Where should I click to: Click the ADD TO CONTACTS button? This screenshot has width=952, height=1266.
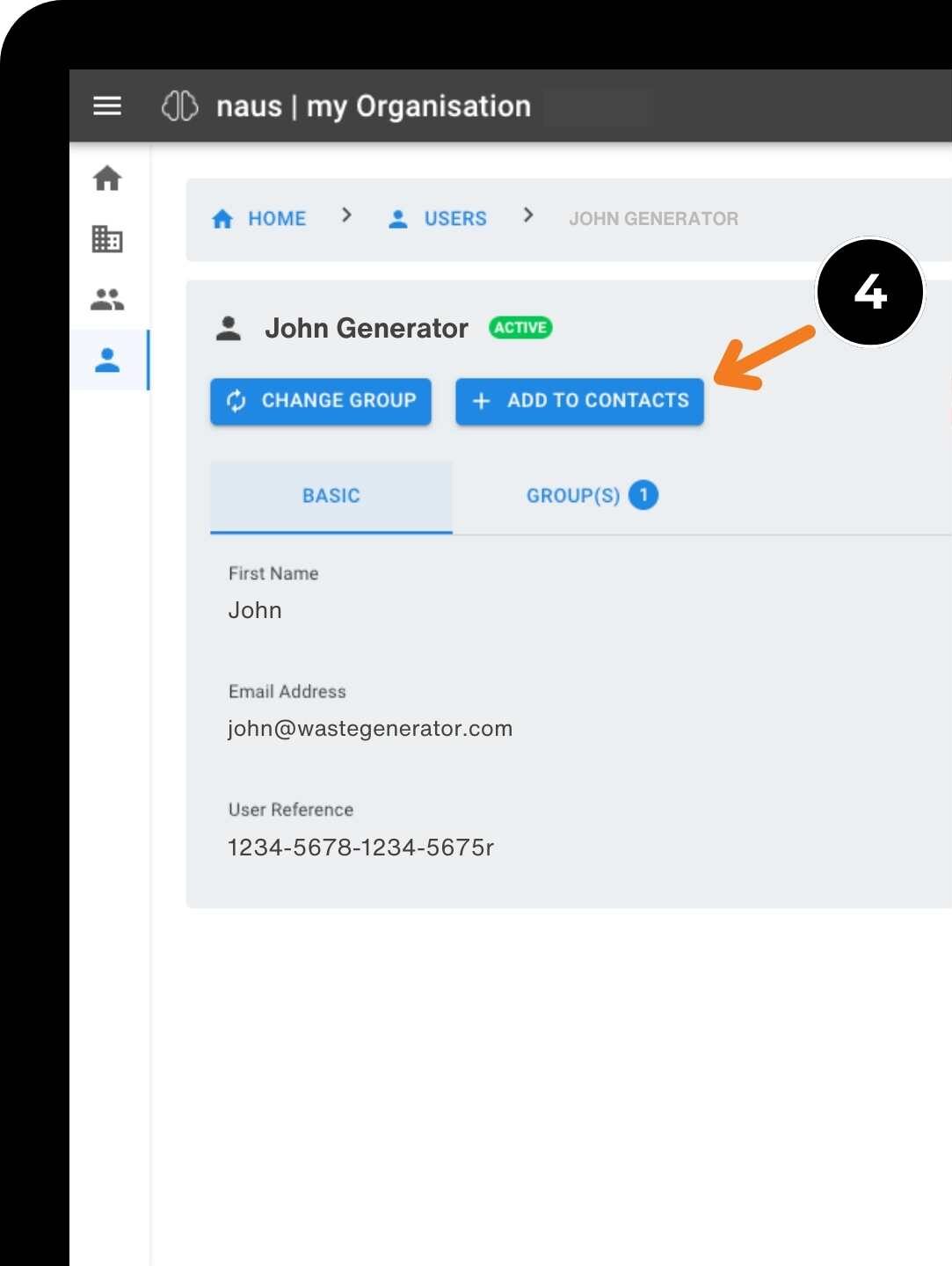579,401
